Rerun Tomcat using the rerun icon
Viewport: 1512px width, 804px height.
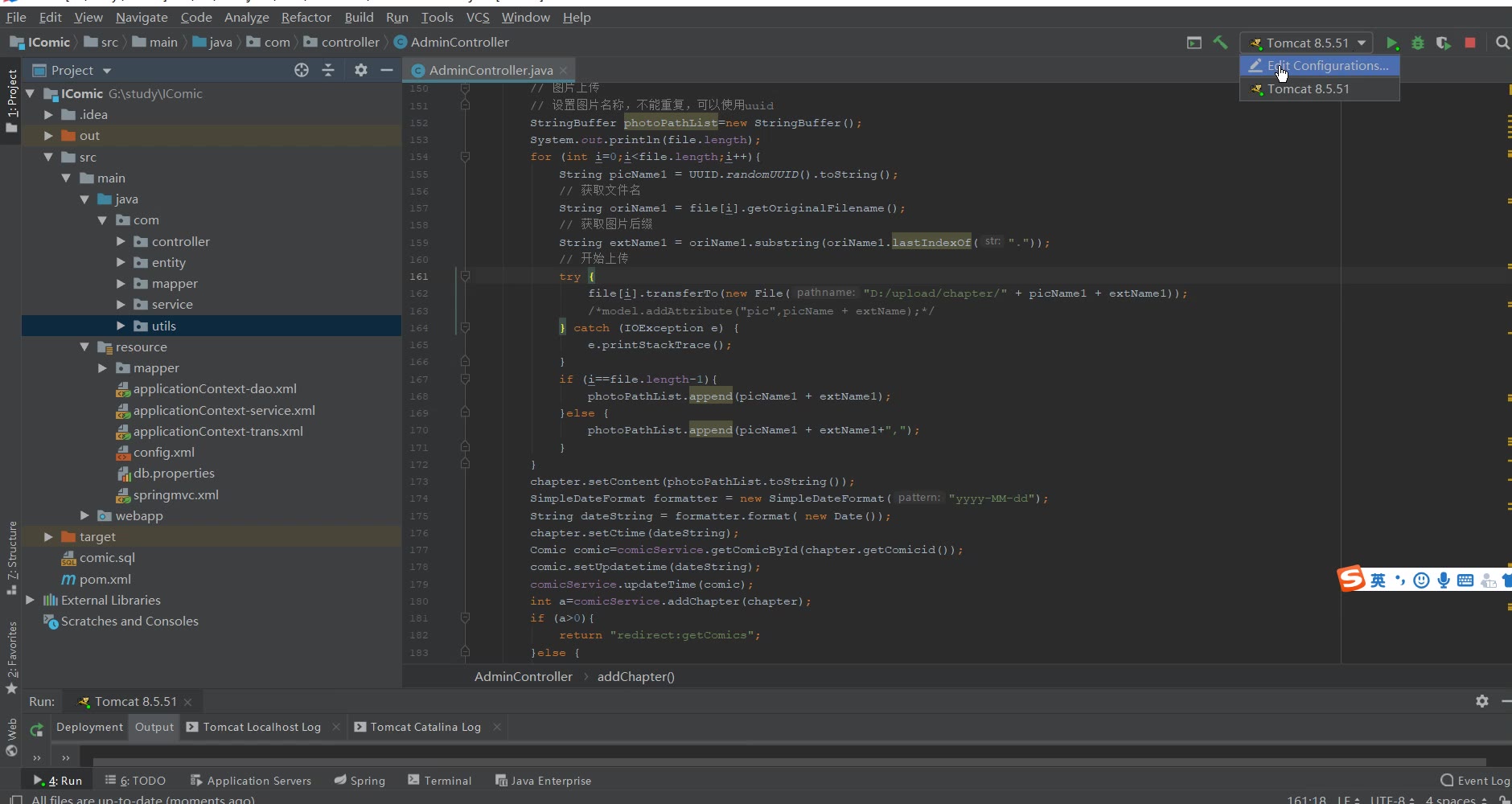point(36,729)
